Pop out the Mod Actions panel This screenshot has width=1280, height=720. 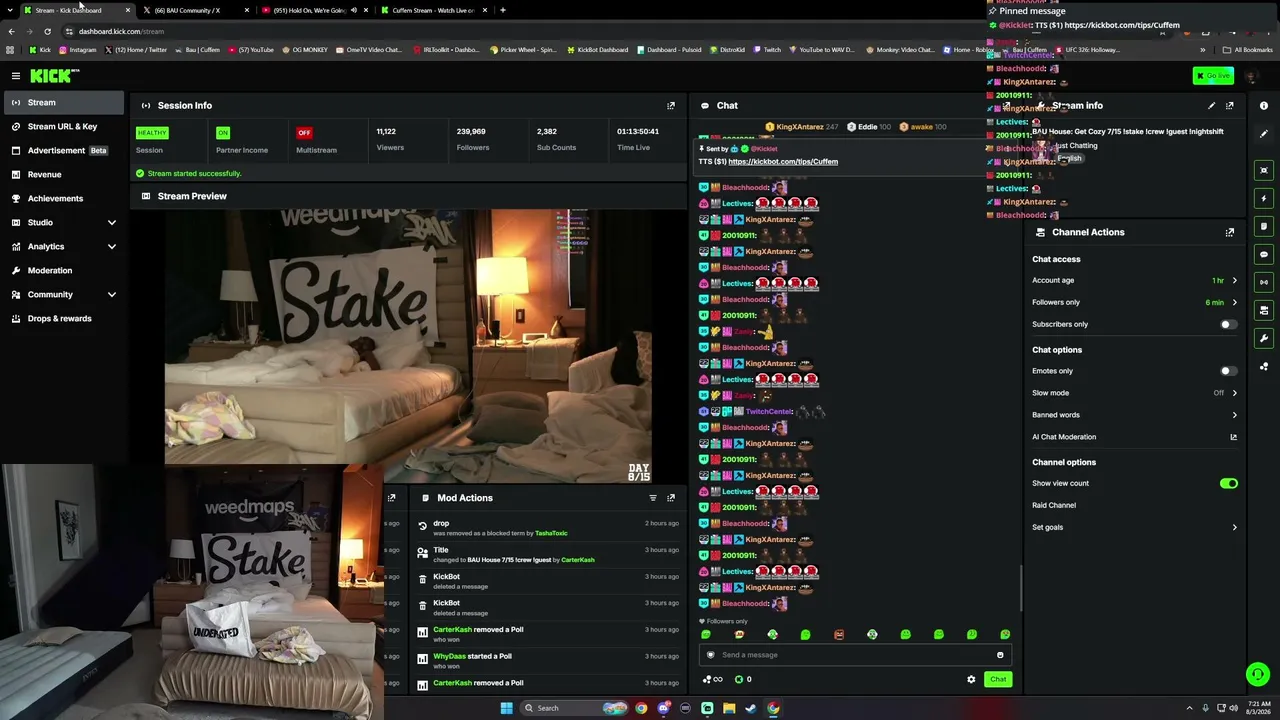pyautogui.click(x=671, y=498)
